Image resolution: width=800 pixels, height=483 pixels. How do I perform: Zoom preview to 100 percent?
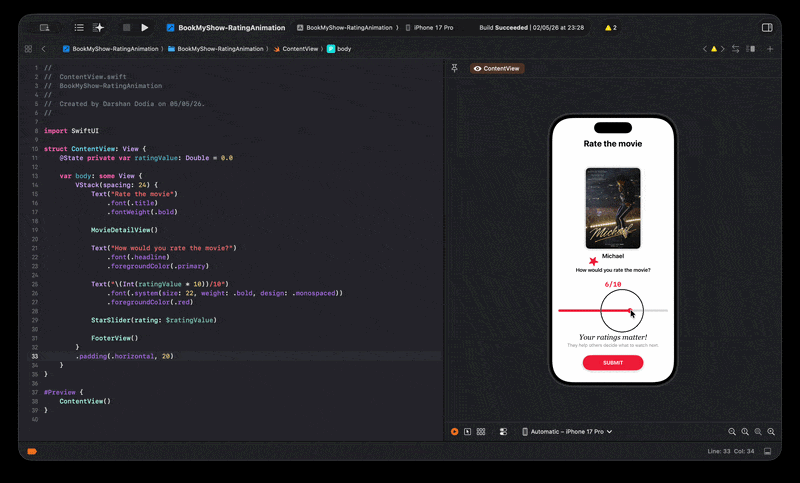point(745,431)
